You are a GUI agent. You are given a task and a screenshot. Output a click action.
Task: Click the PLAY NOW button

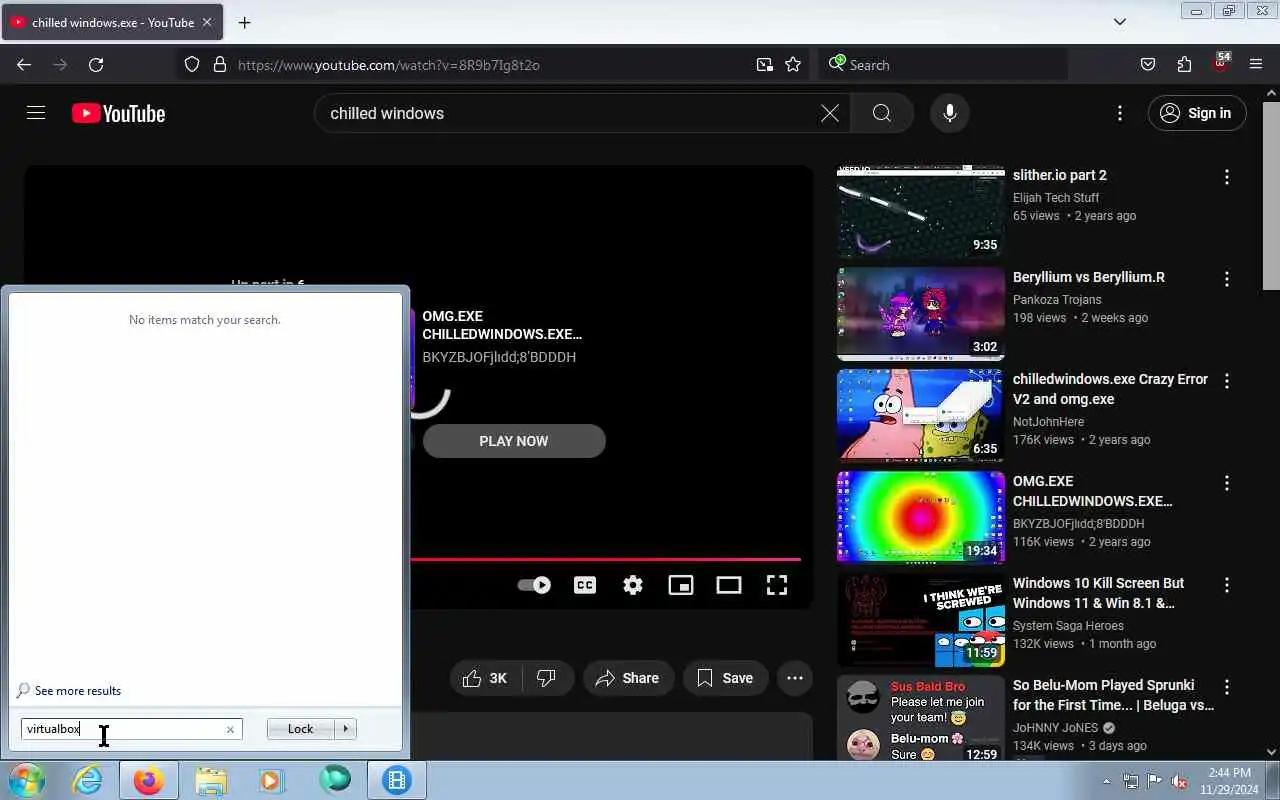coord(514,441)
